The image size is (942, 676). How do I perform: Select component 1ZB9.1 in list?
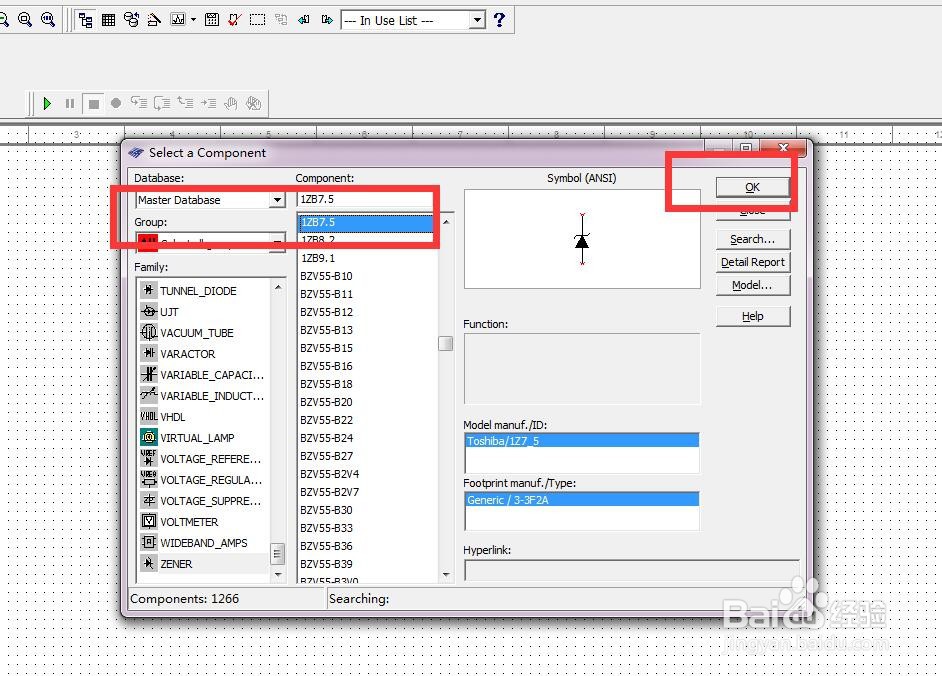click(367, 258)
